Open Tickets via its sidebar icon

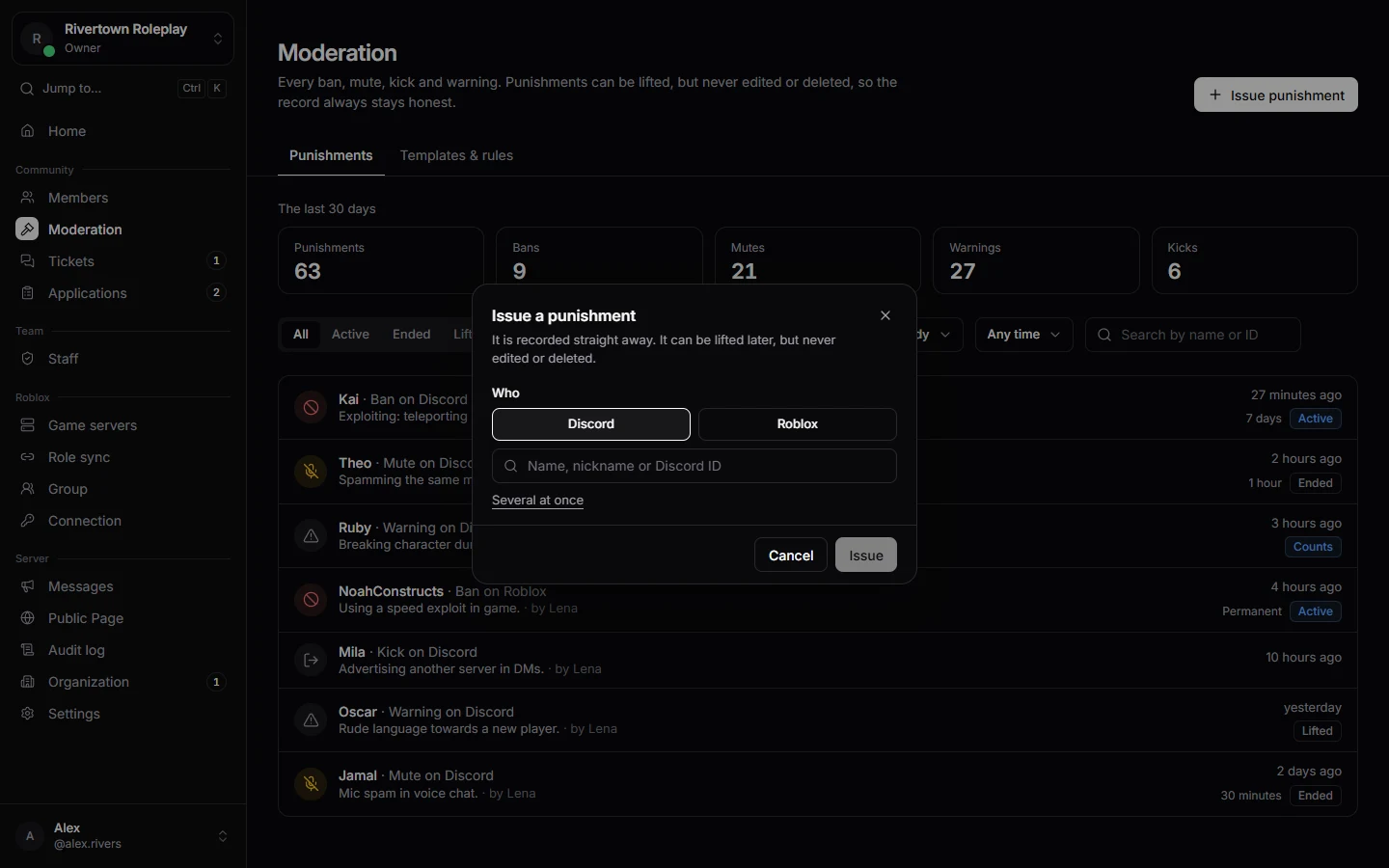pyautogui.click(x=28, y=261)
